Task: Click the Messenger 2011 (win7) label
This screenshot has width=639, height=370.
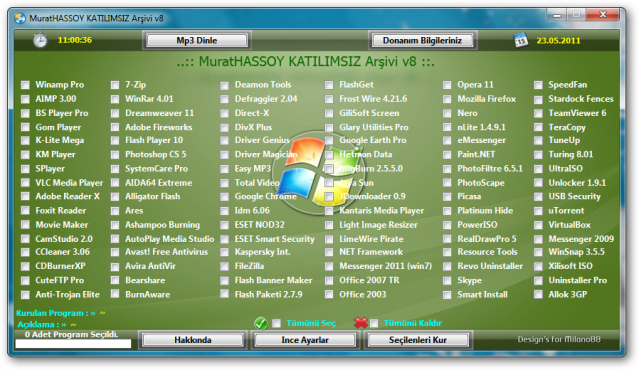Action: (386, 266)
